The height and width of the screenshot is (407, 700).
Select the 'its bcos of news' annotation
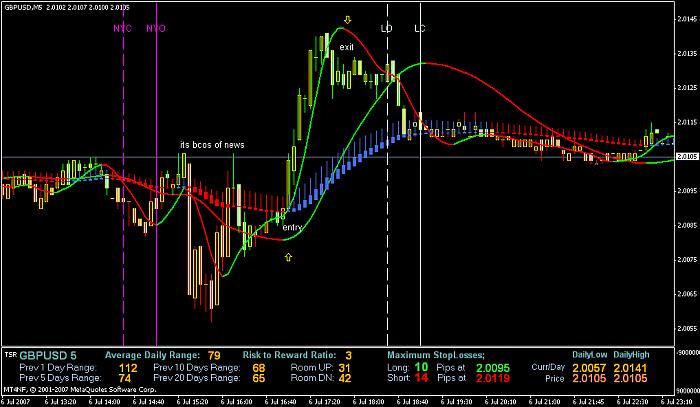212,145
